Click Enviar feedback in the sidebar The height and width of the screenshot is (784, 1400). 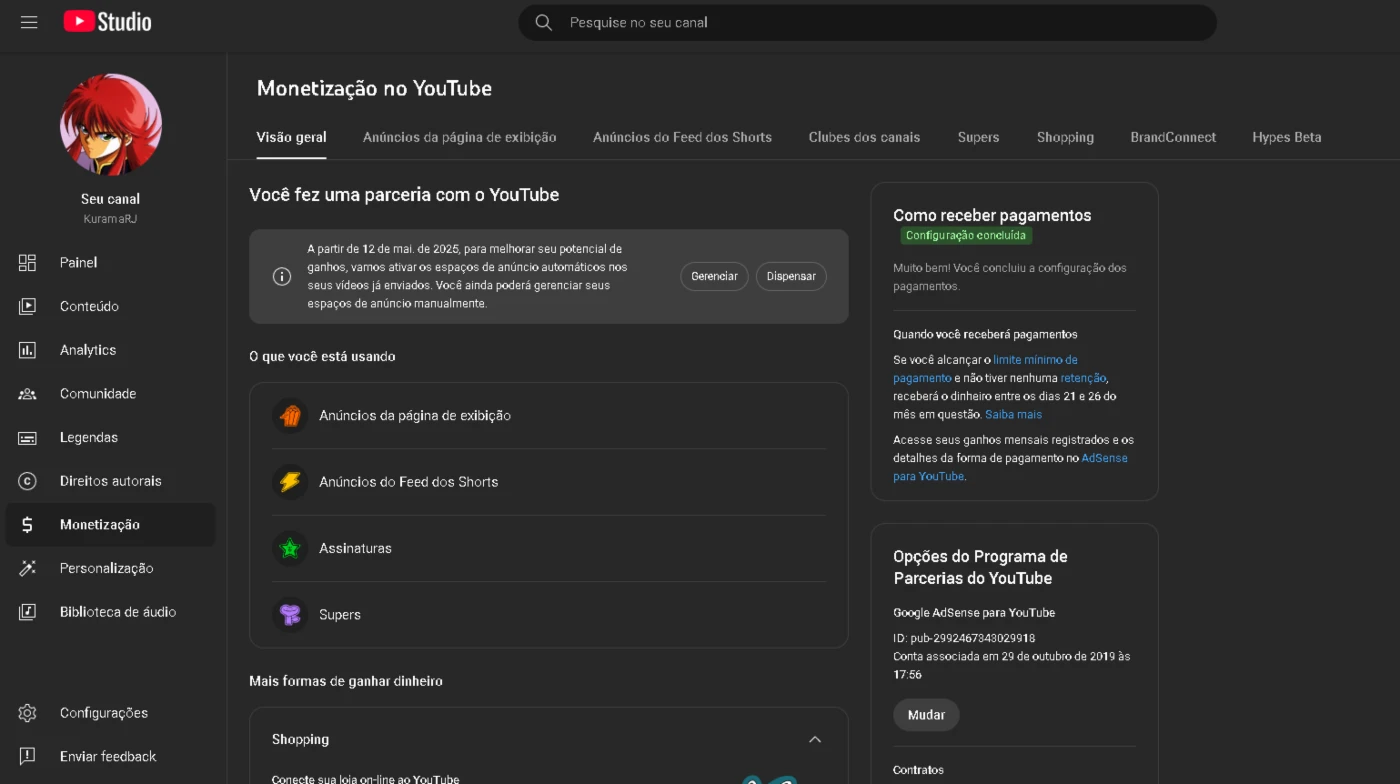click(x=110, y=756)
